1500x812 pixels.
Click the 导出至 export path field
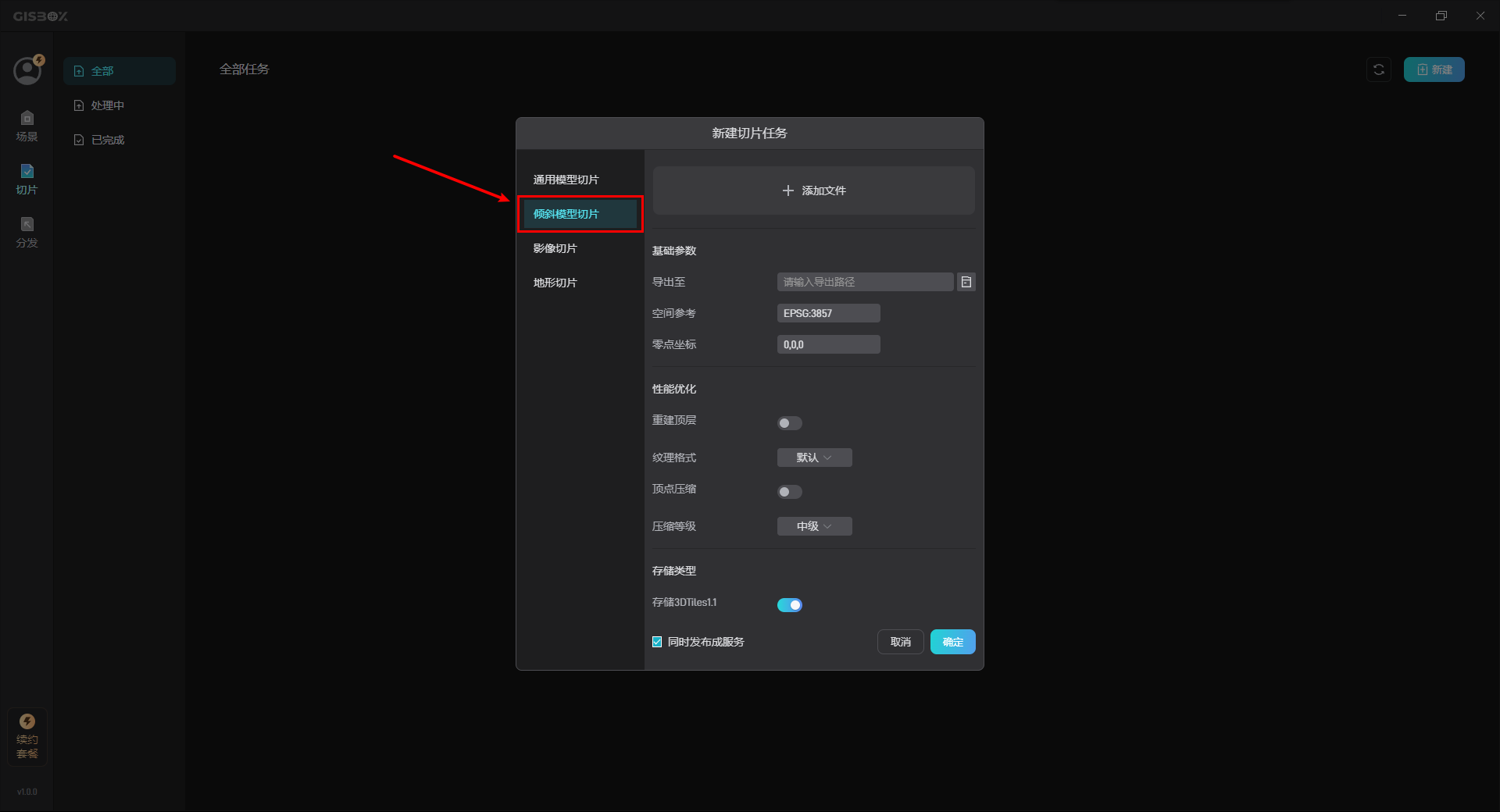(x=865, y=282)
